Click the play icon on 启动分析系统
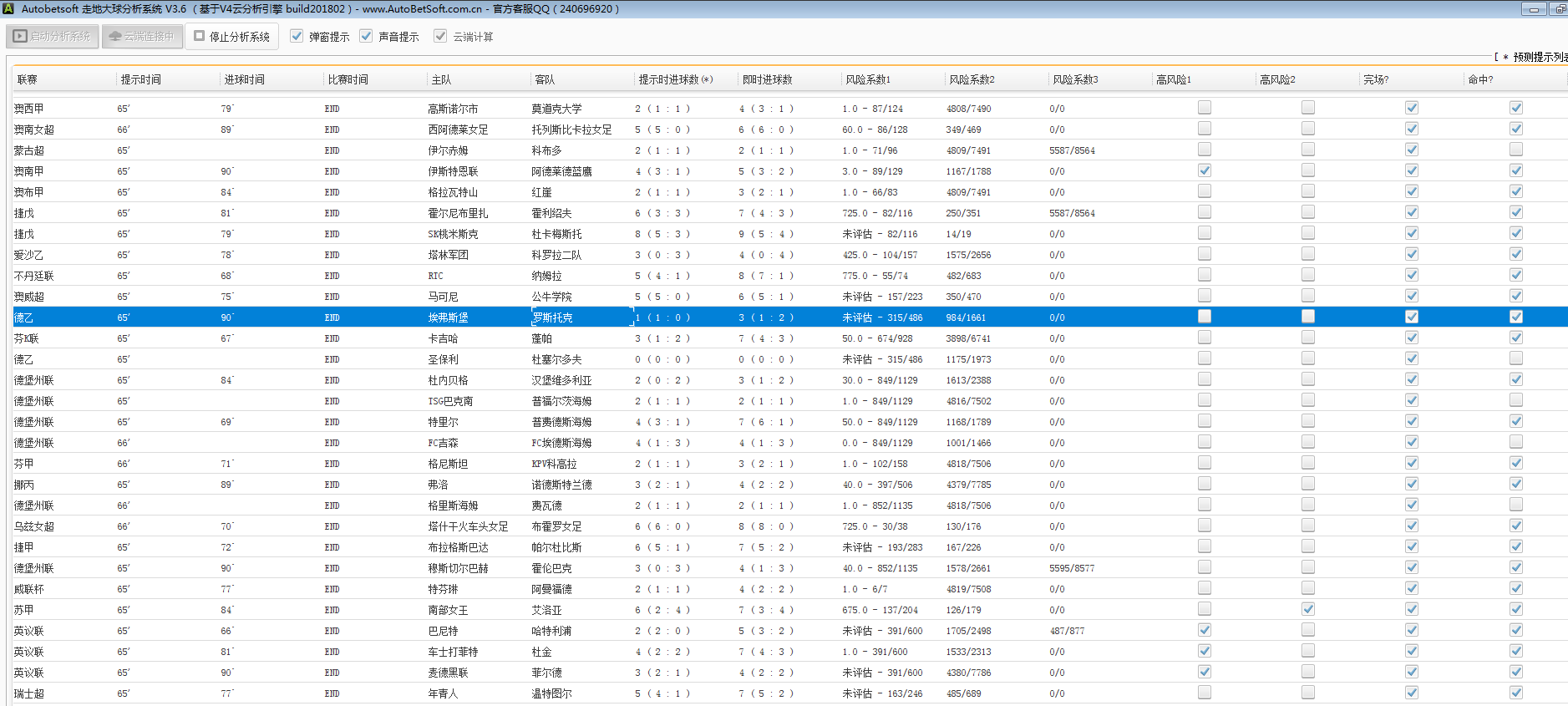1568x706 pixels. (20, 37)
